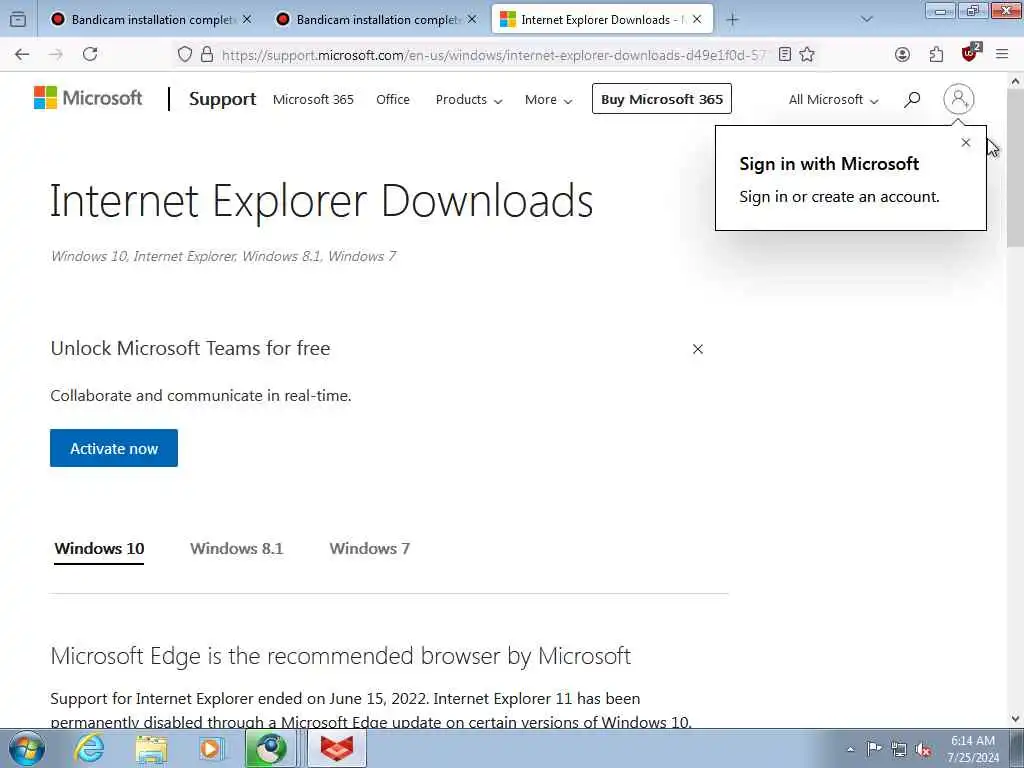Select the Internet Explorer Downloads browser tab
This screenshot has width=1024, height=768.
click(602, 20)
